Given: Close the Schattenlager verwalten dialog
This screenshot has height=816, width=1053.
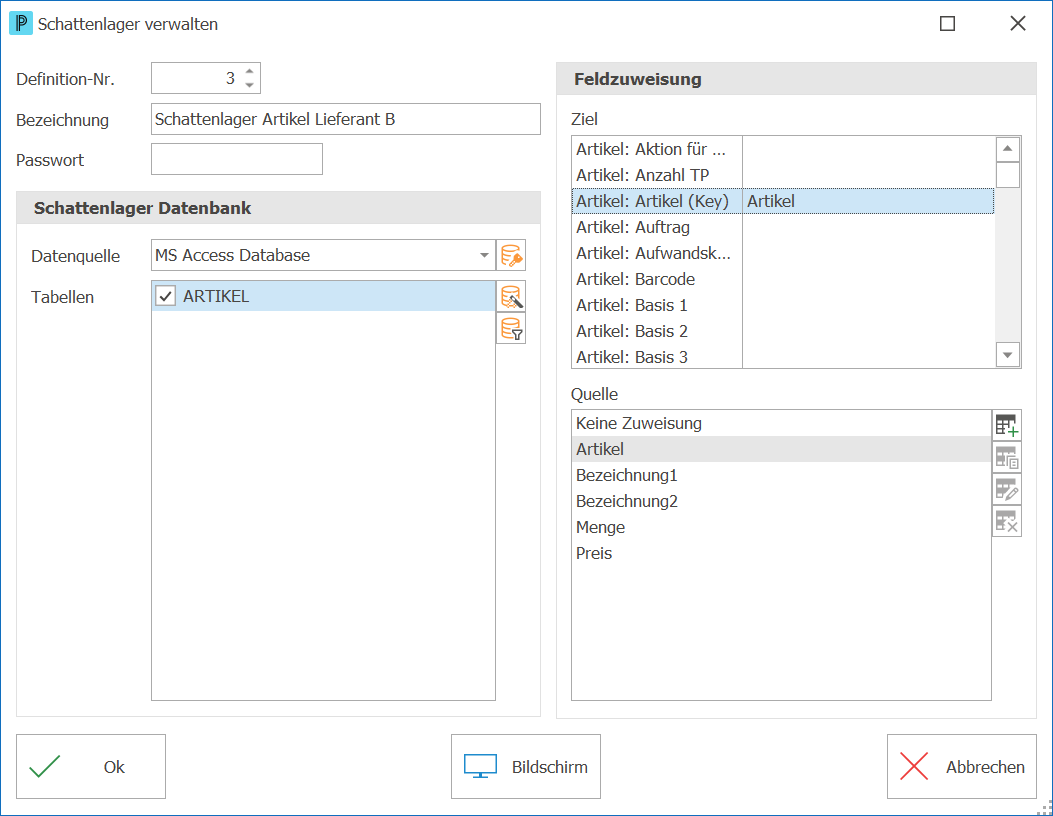Looking at the screenshot, I should click(1018, 24).
